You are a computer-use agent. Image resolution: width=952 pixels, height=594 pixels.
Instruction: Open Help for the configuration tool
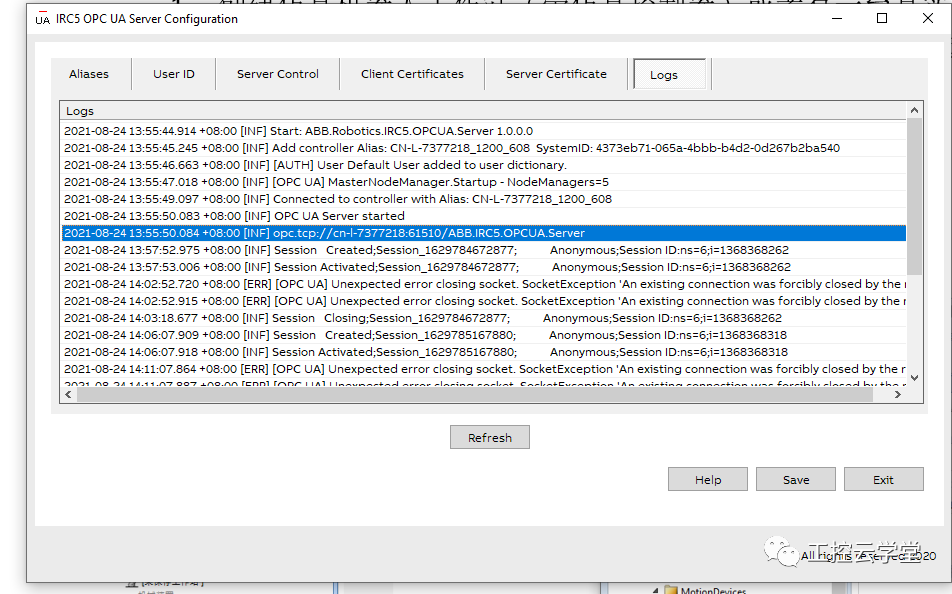pyautogui.click(x=708, y=479)
